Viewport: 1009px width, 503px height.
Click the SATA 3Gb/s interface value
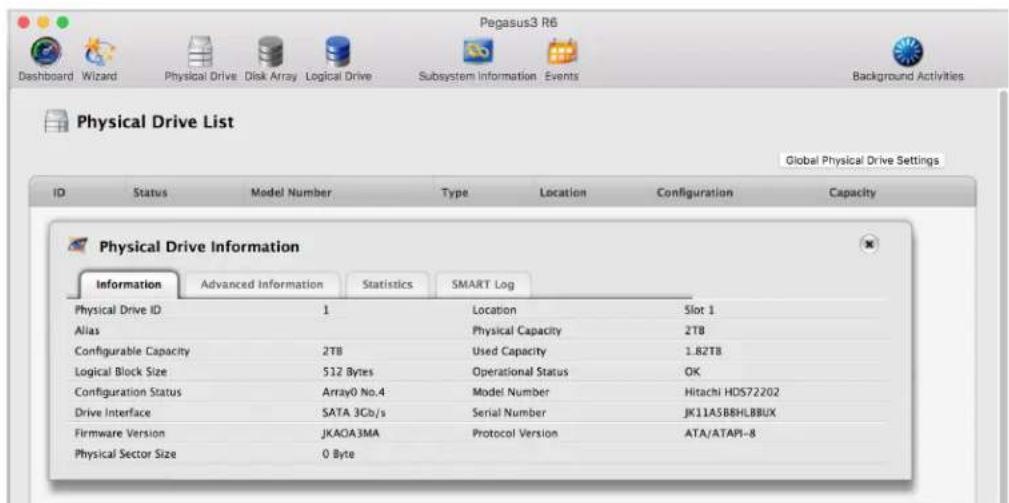(353, 412)
